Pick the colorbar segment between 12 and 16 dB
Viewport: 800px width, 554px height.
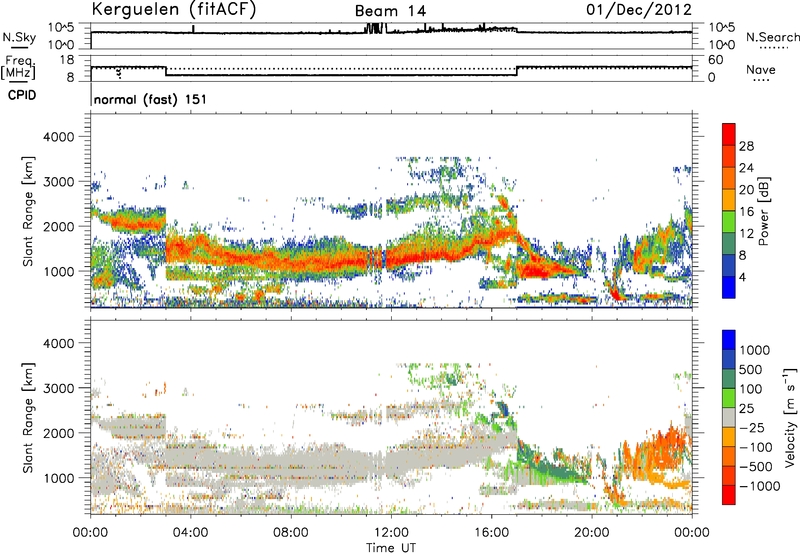click(x=729, y=222)
